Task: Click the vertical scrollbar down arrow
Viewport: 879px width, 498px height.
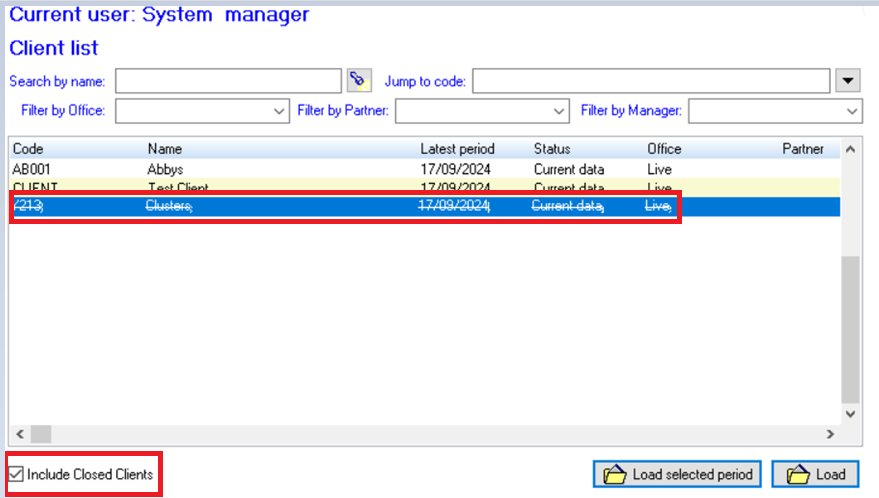Action: point(850,414)
